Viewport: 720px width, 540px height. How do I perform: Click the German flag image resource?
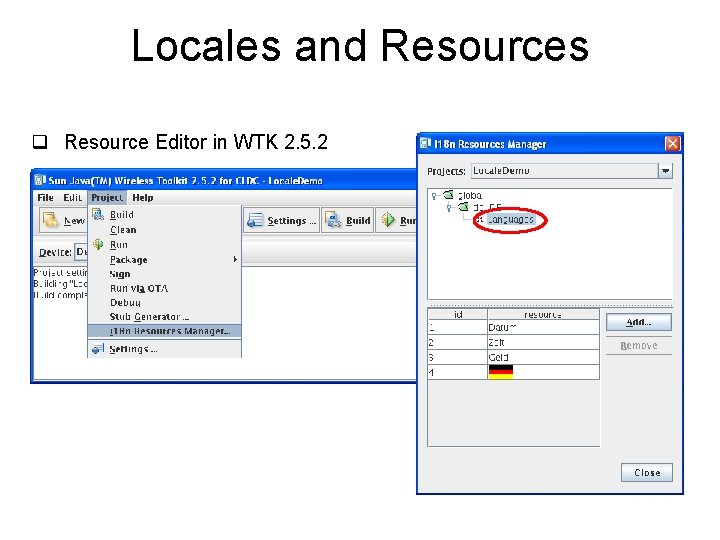pos(501,372)
